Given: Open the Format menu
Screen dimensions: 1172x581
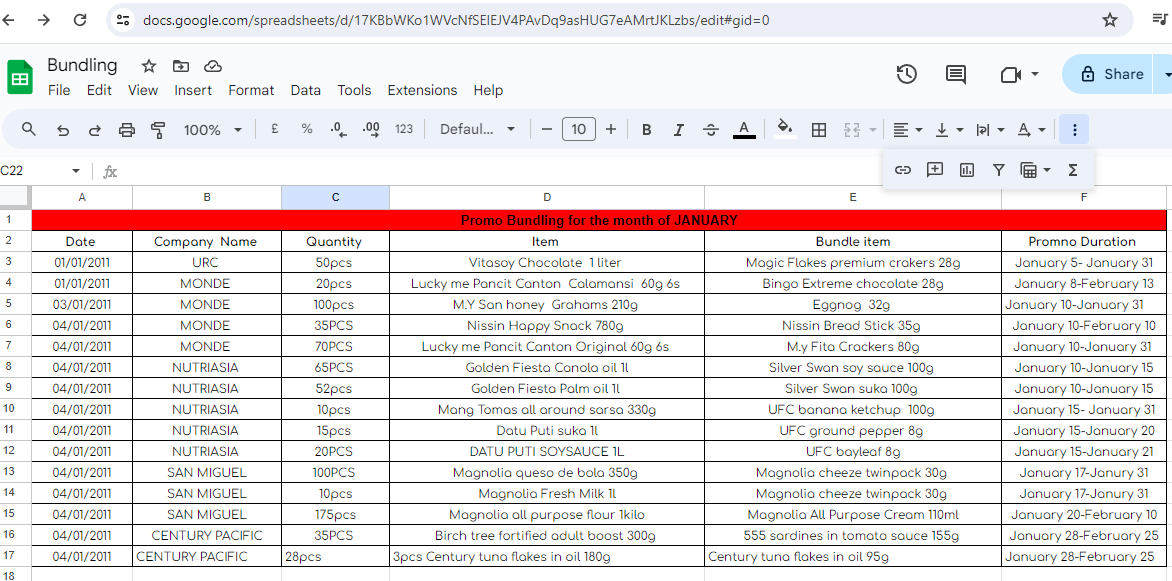Looking at the screenshot, I should (251, 90).
